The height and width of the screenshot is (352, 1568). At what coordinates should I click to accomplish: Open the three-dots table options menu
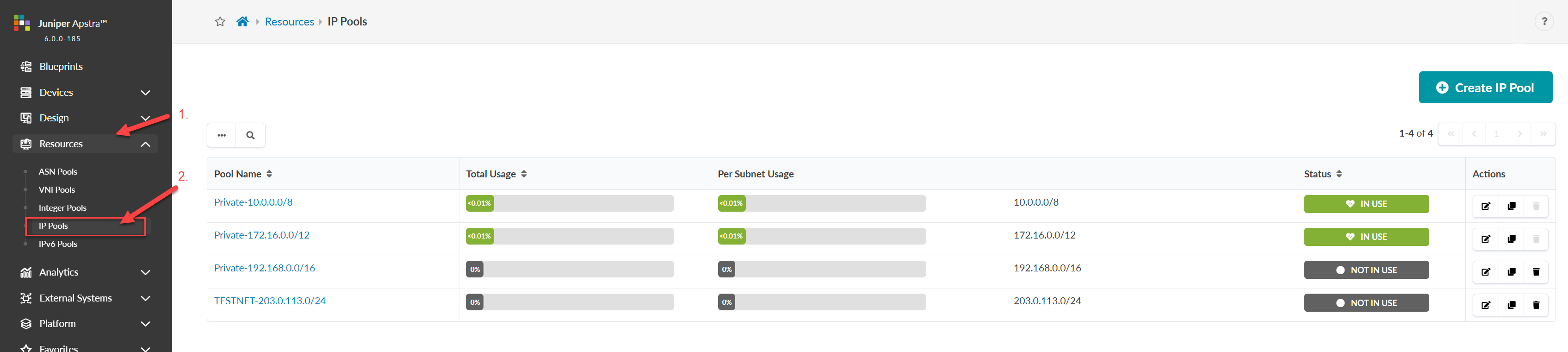pos(222,135)
